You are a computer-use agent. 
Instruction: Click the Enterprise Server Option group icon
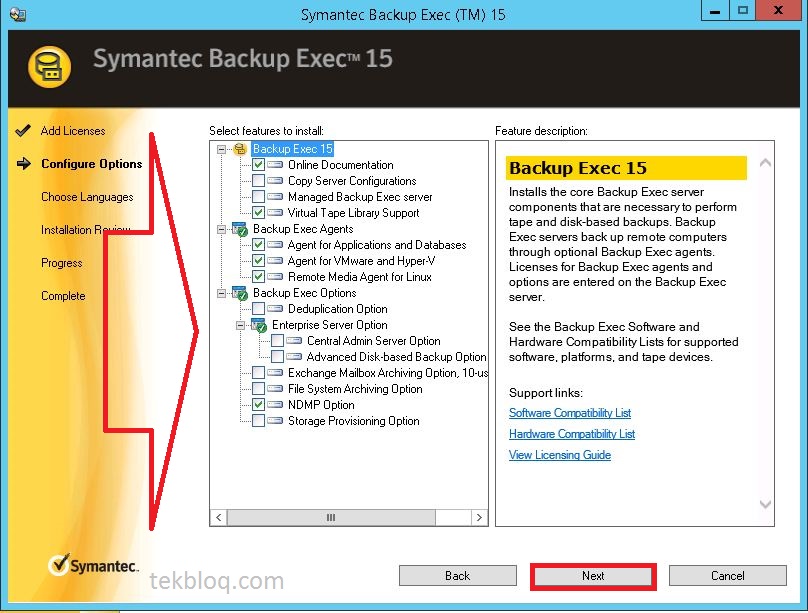click(259, 325)
